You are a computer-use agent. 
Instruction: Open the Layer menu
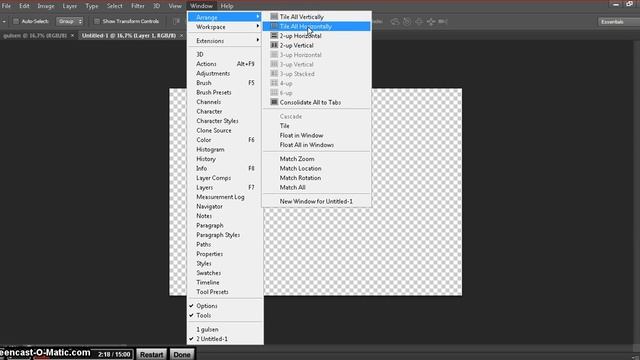point(70,6)
